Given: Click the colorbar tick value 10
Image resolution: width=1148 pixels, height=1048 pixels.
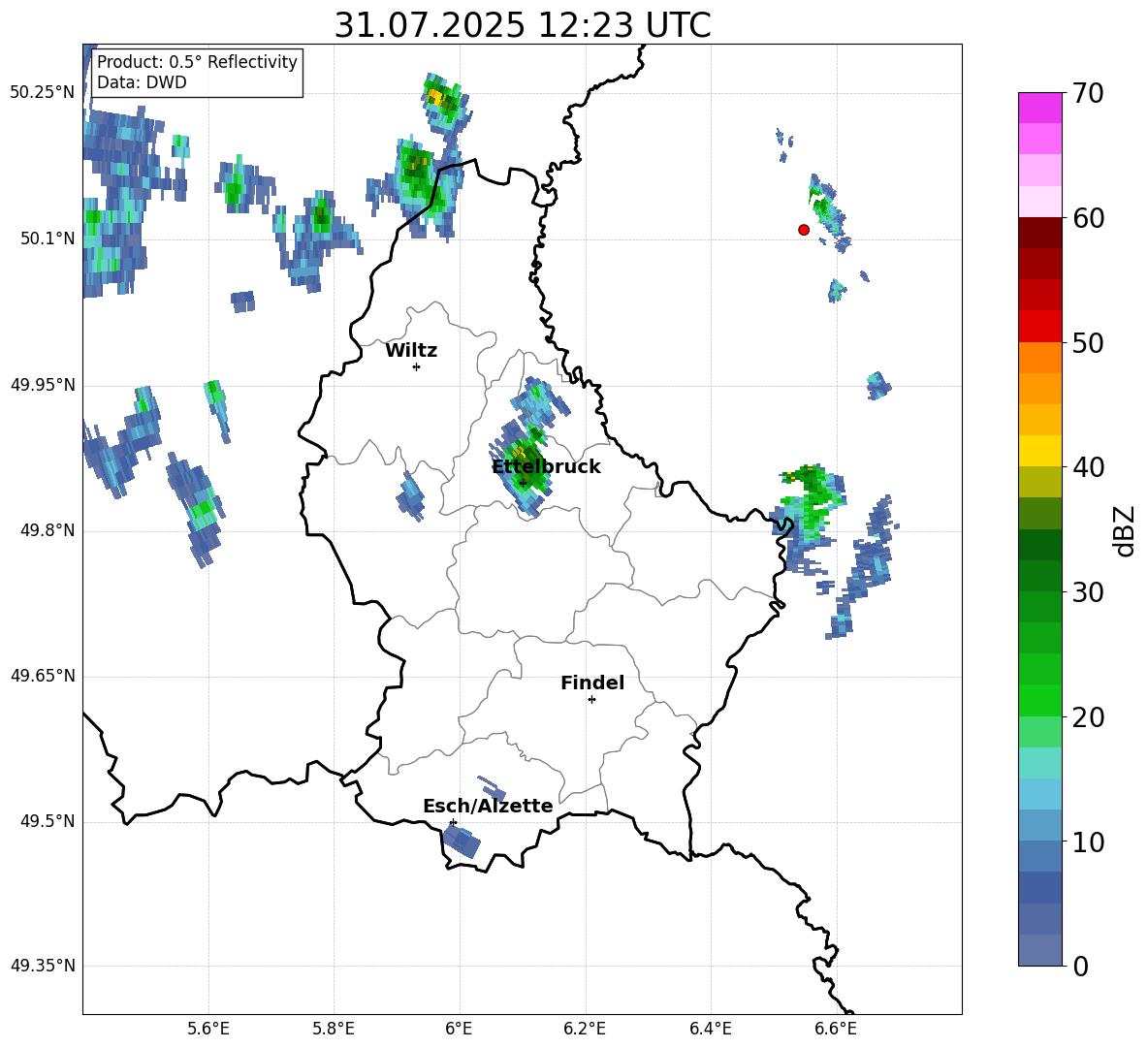Looking at the screenshot, I should [1088, 842].
